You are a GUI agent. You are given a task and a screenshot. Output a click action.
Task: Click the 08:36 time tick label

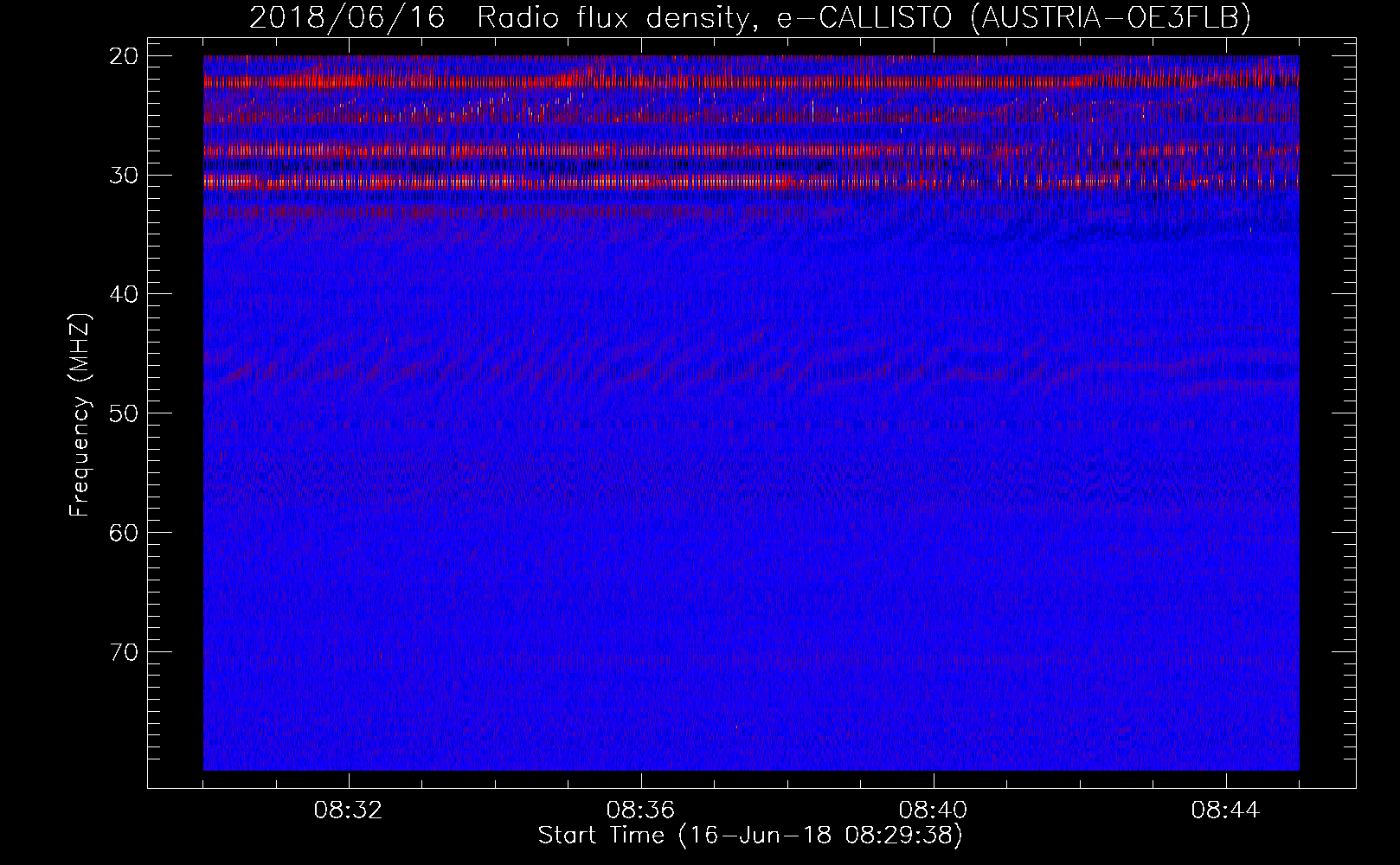pos(641,811)
